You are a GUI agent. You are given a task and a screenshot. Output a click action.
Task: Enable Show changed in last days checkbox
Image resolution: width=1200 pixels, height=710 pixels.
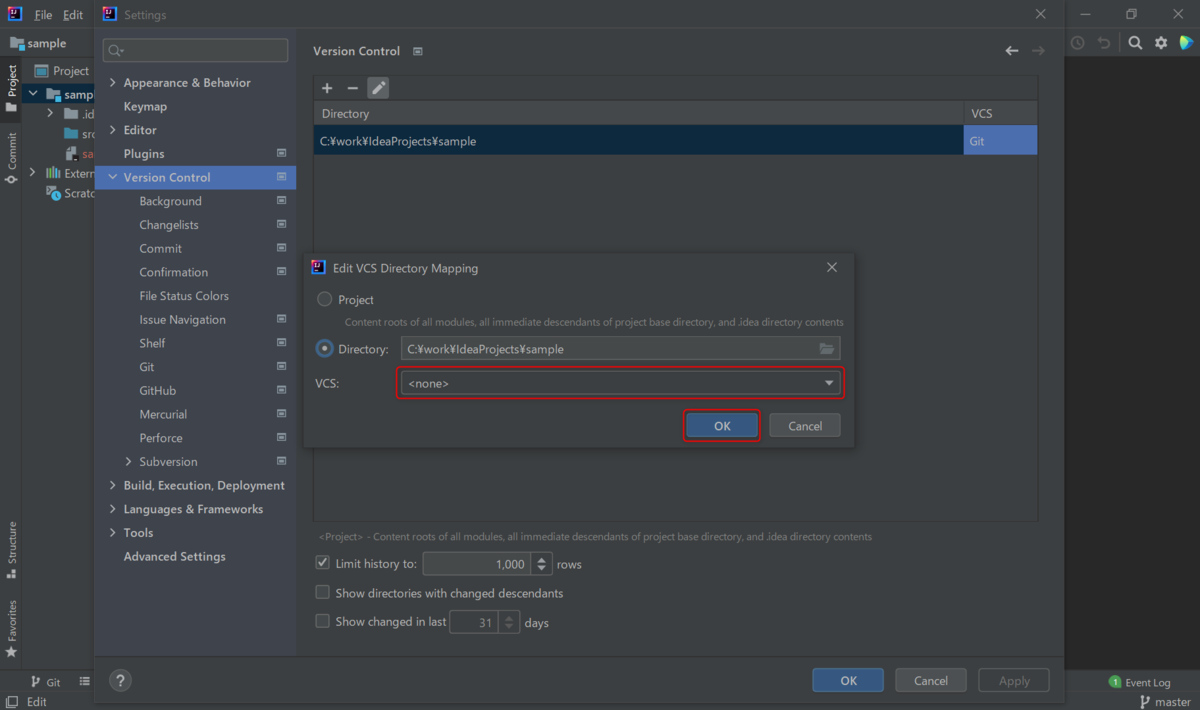(322, 622)
